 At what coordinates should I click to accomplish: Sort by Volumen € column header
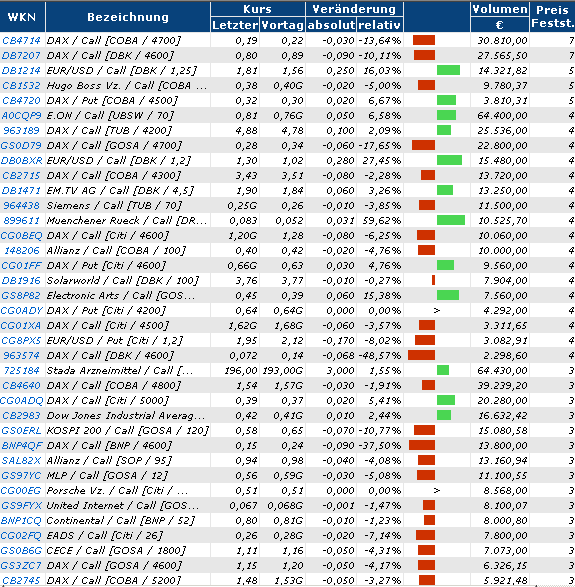pos(500,17)
